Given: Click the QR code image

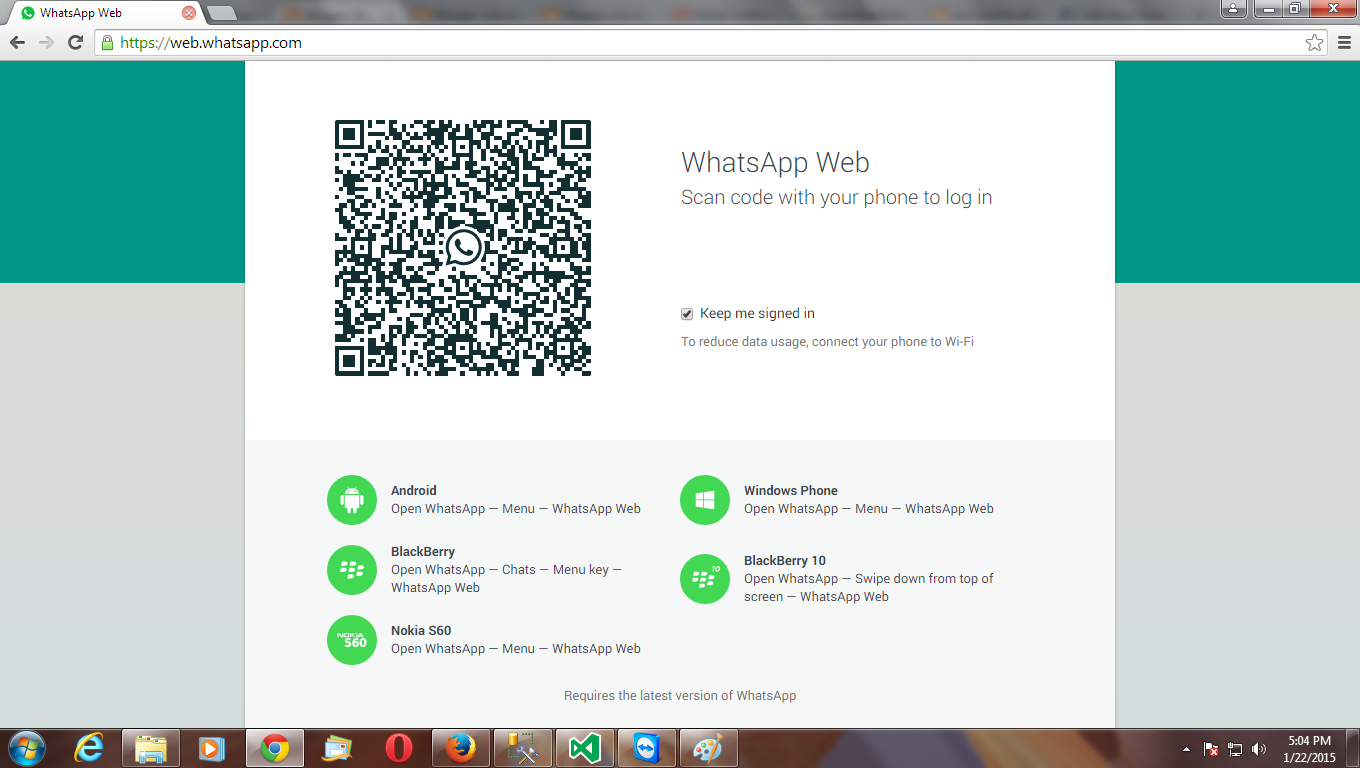Looking at the screenshot, I should point(463,248).
